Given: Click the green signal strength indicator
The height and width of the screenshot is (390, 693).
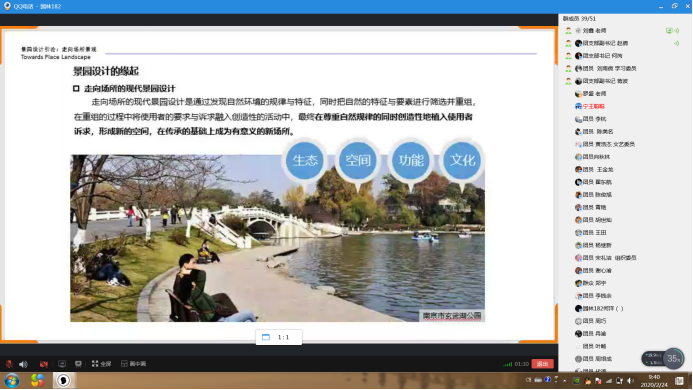Looking at the screenshot, I should click(508, 364).
